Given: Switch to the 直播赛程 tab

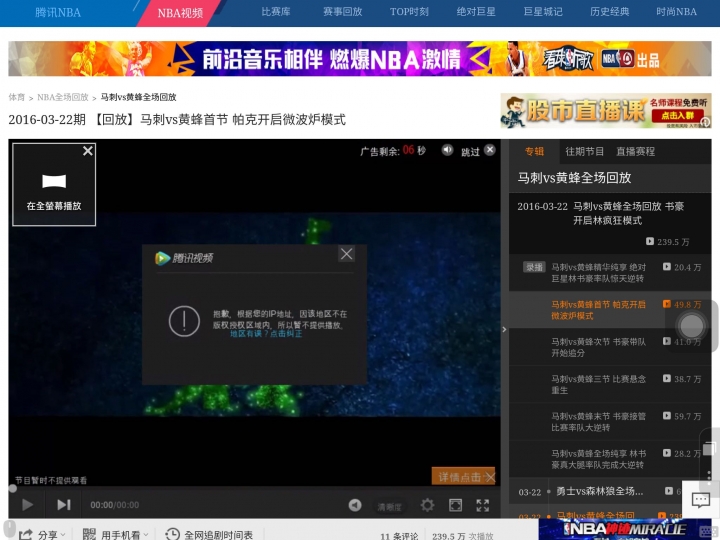Looking at the screenshot, I should [636, 152].
